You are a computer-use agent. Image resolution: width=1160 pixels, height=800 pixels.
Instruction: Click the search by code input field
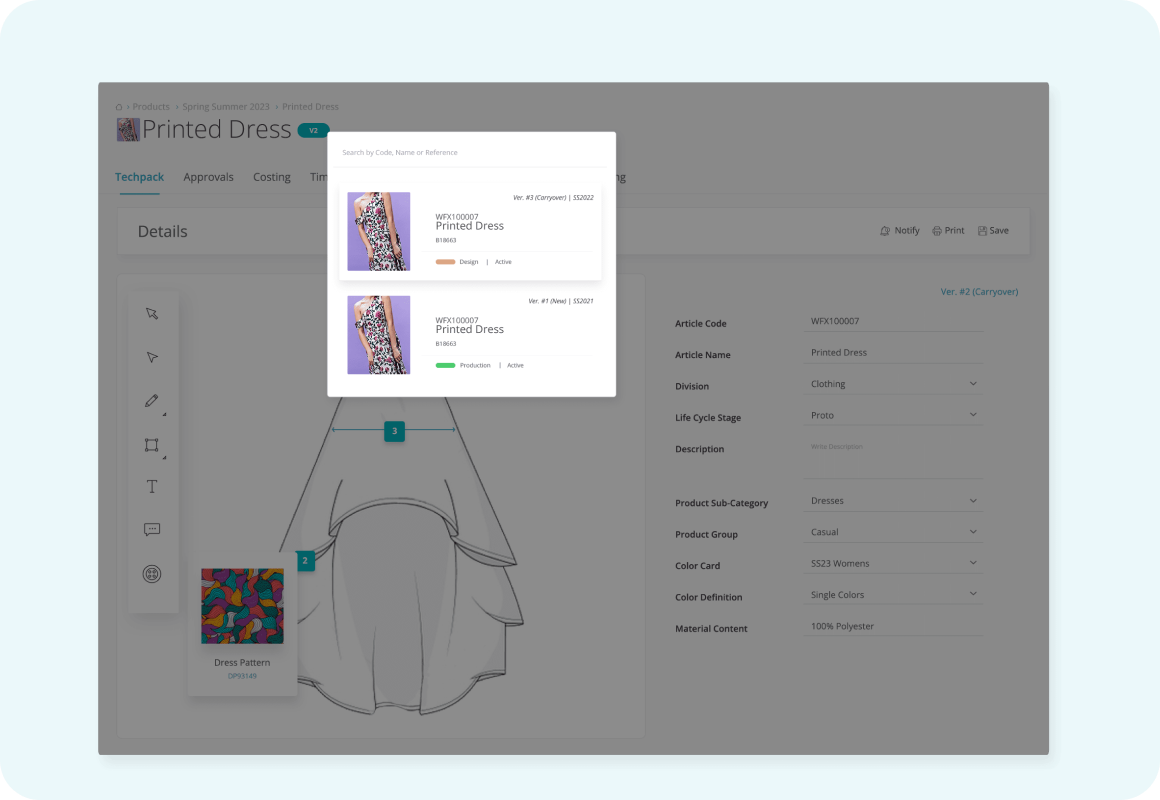(x=470, y=153)
